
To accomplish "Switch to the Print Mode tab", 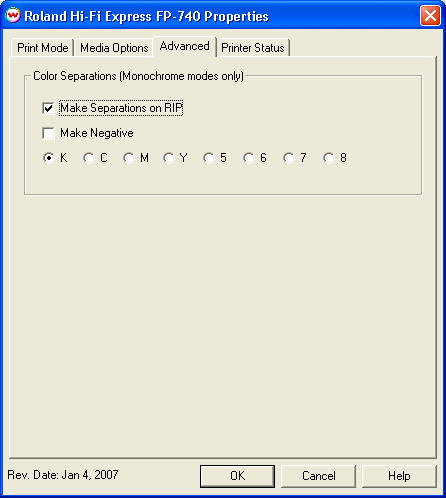I will [x=42, y=48].
